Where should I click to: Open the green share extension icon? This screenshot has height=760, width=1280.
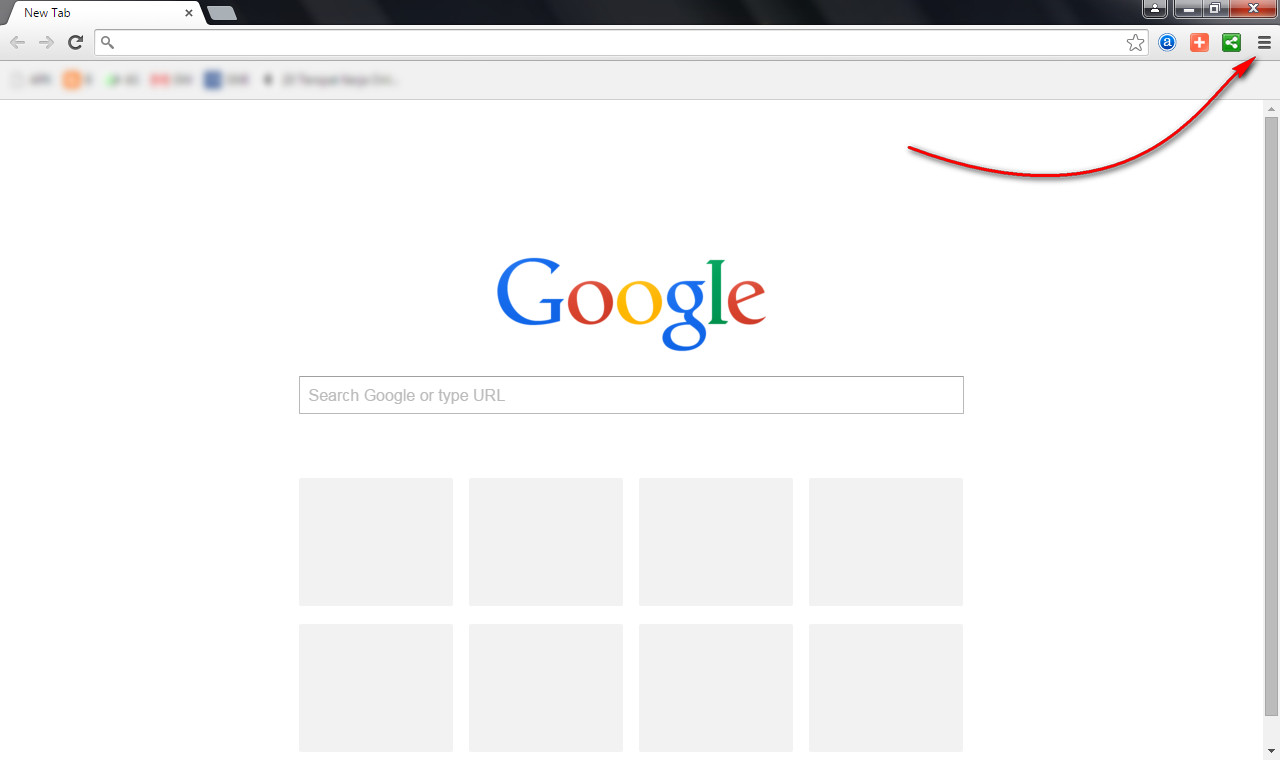(x=1231, y=43)
